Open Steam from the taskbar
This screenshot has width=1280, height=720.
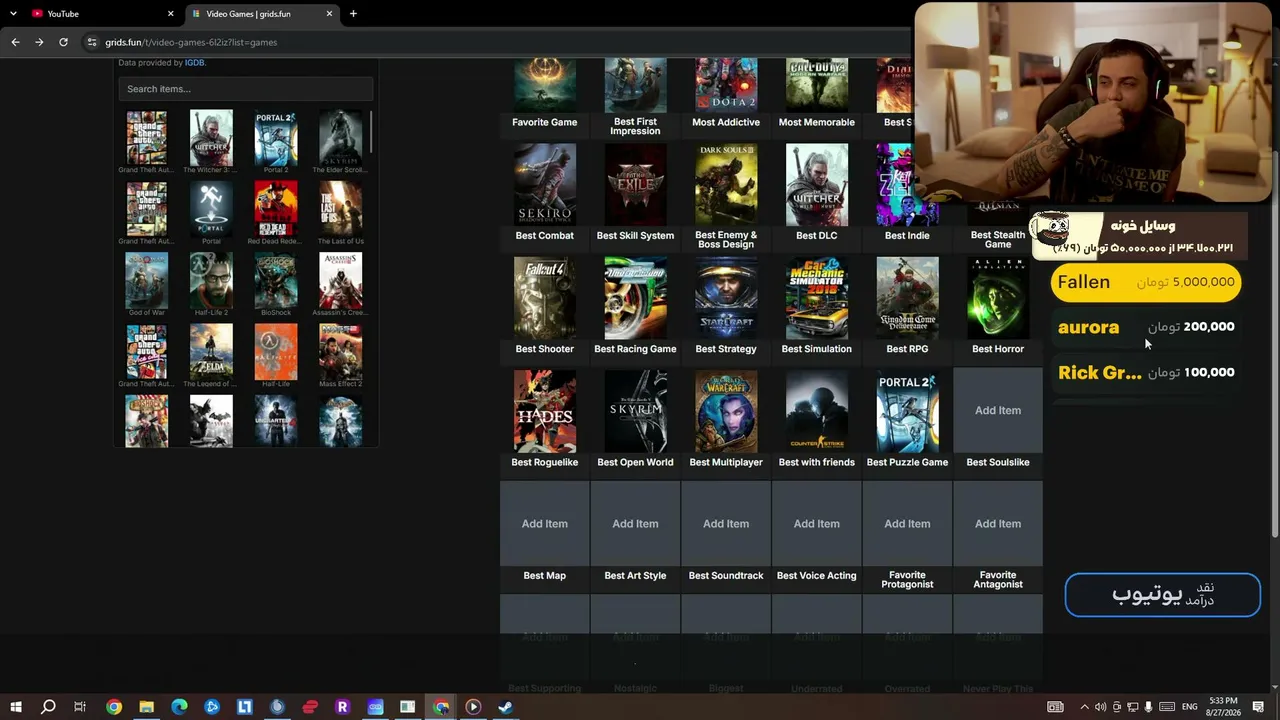506,707
